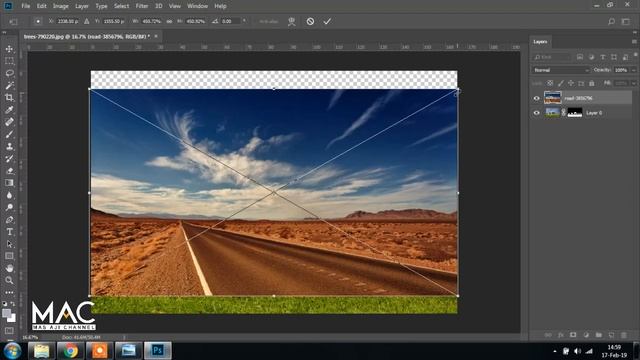640x360 pixels.
Task: Click the X position input field
Action: [x=68, y=21]
